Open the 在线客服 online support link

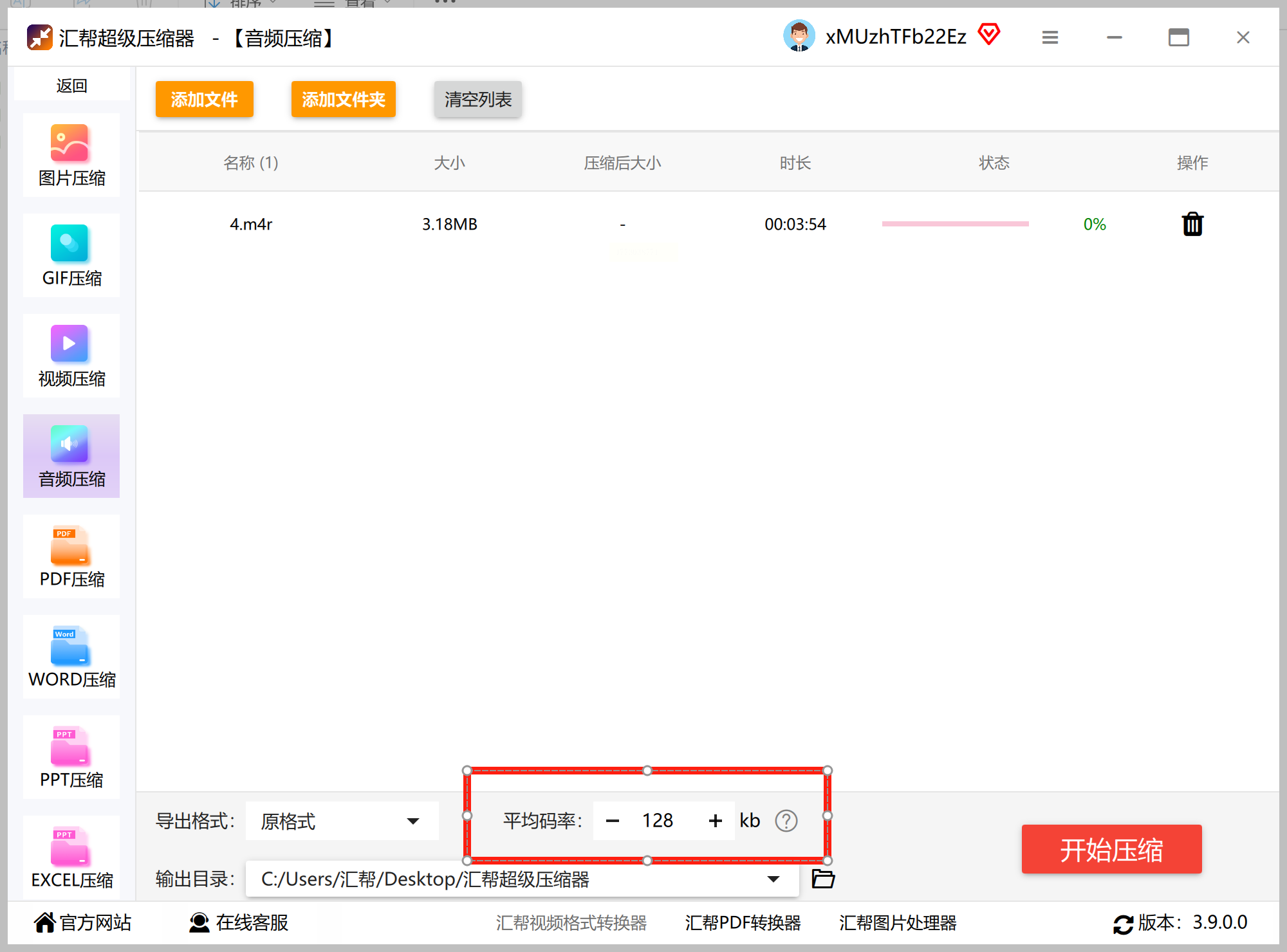239,922
